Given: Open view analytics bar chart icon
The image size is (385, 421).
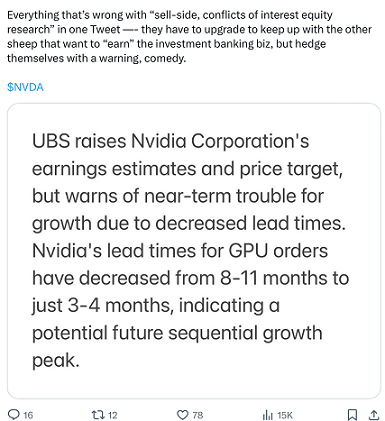Looking at the screenshot, I should click(x=267, y=415).
